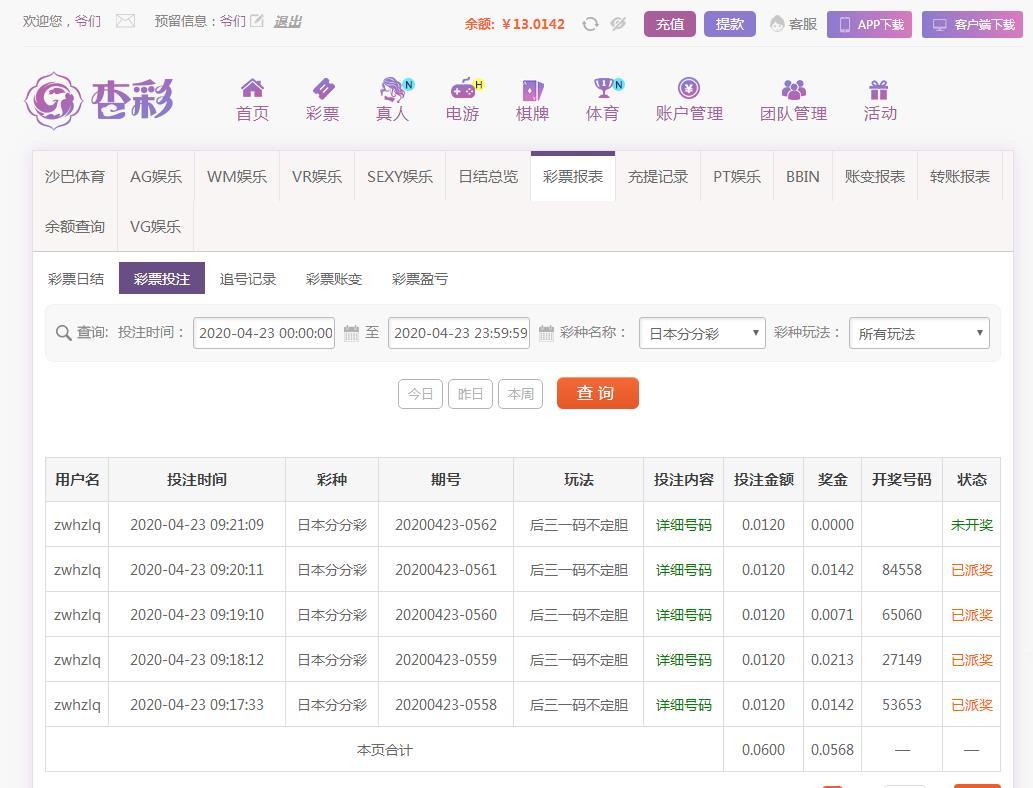Open the 首页 home icon

[x=252, y=89]
